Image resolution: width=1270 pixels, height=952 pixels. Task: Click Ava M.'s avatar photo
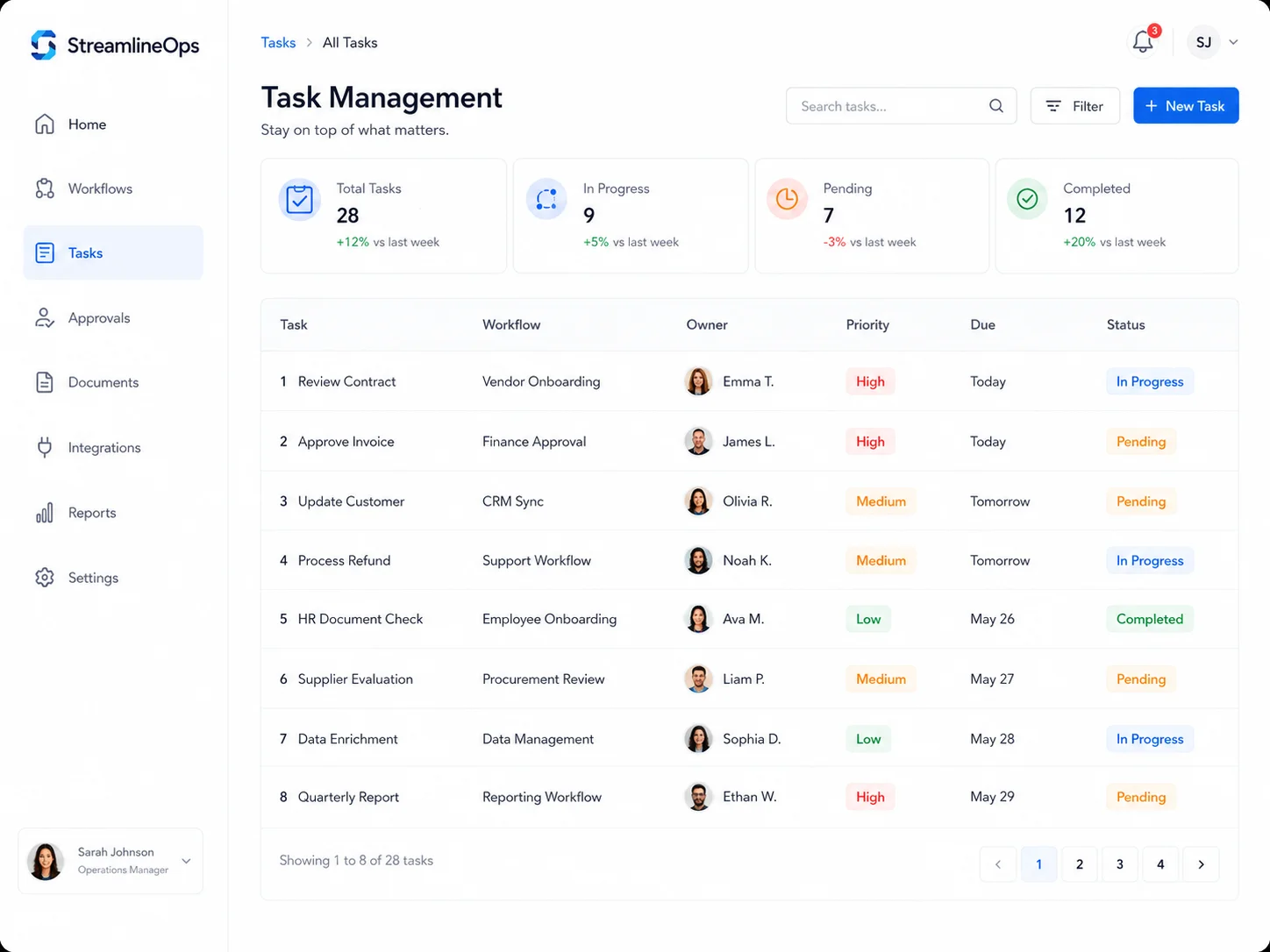coord(698,619)
